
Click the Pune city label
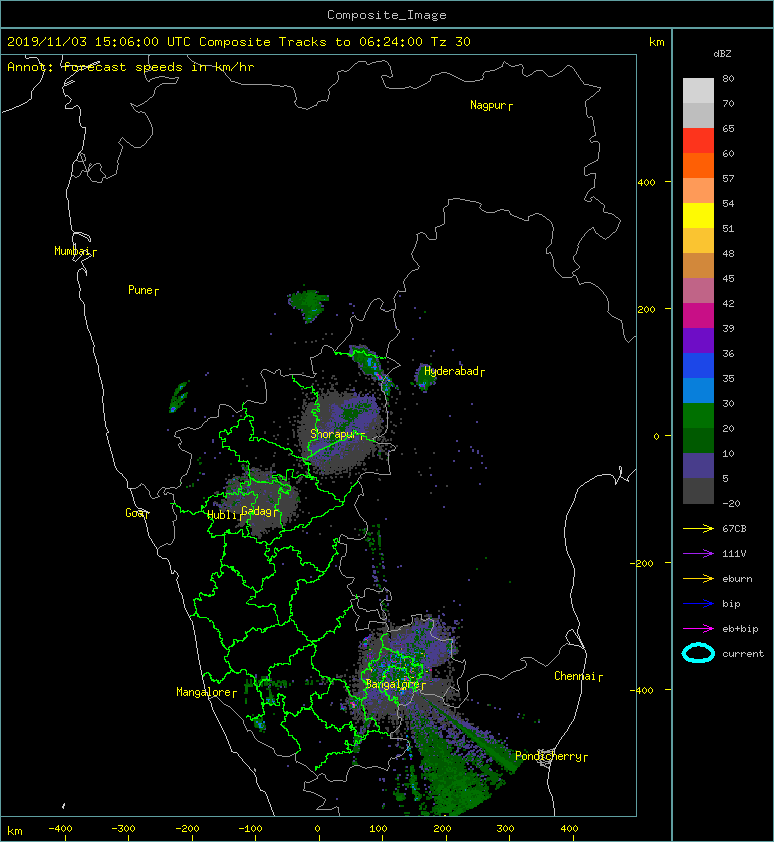point(143,290)
